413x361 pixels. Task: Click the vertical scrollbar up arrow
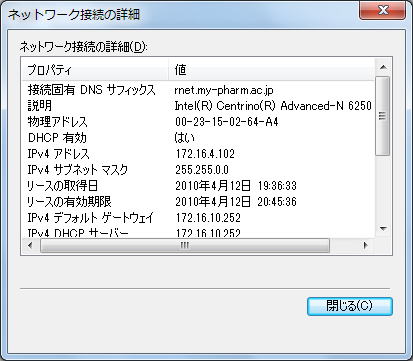point(383,68)
